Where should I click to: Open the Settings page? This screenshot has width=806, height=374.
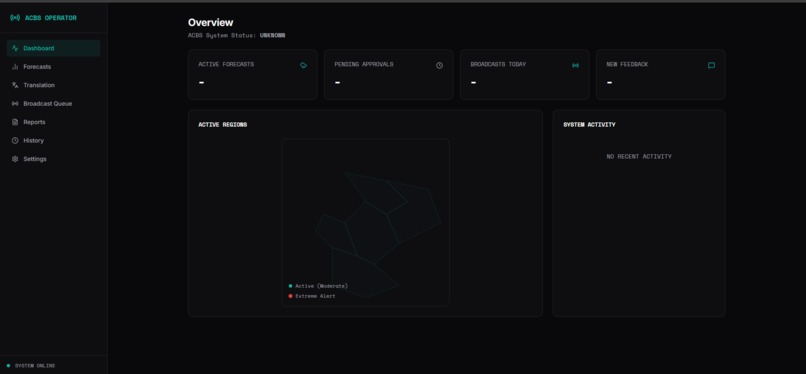click(x=53, y=159)
